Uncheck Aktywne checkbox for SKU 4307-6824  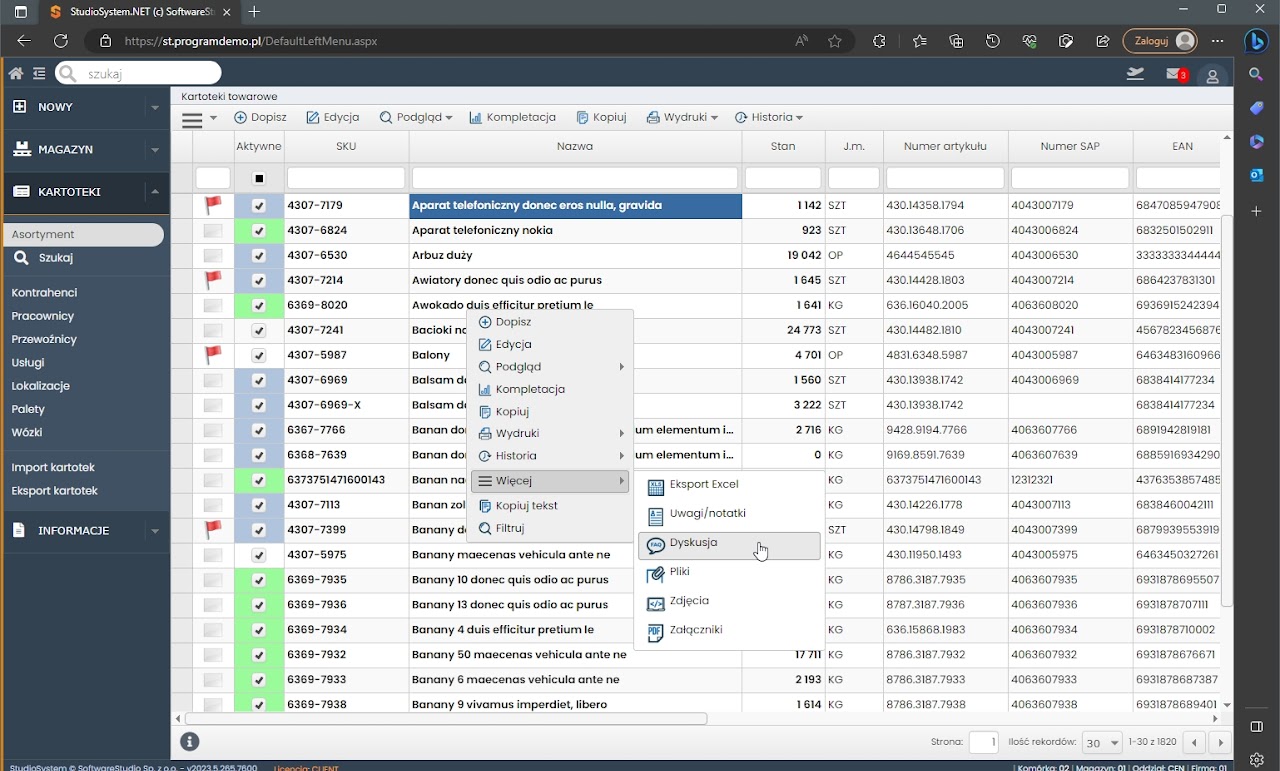point(259,231)
